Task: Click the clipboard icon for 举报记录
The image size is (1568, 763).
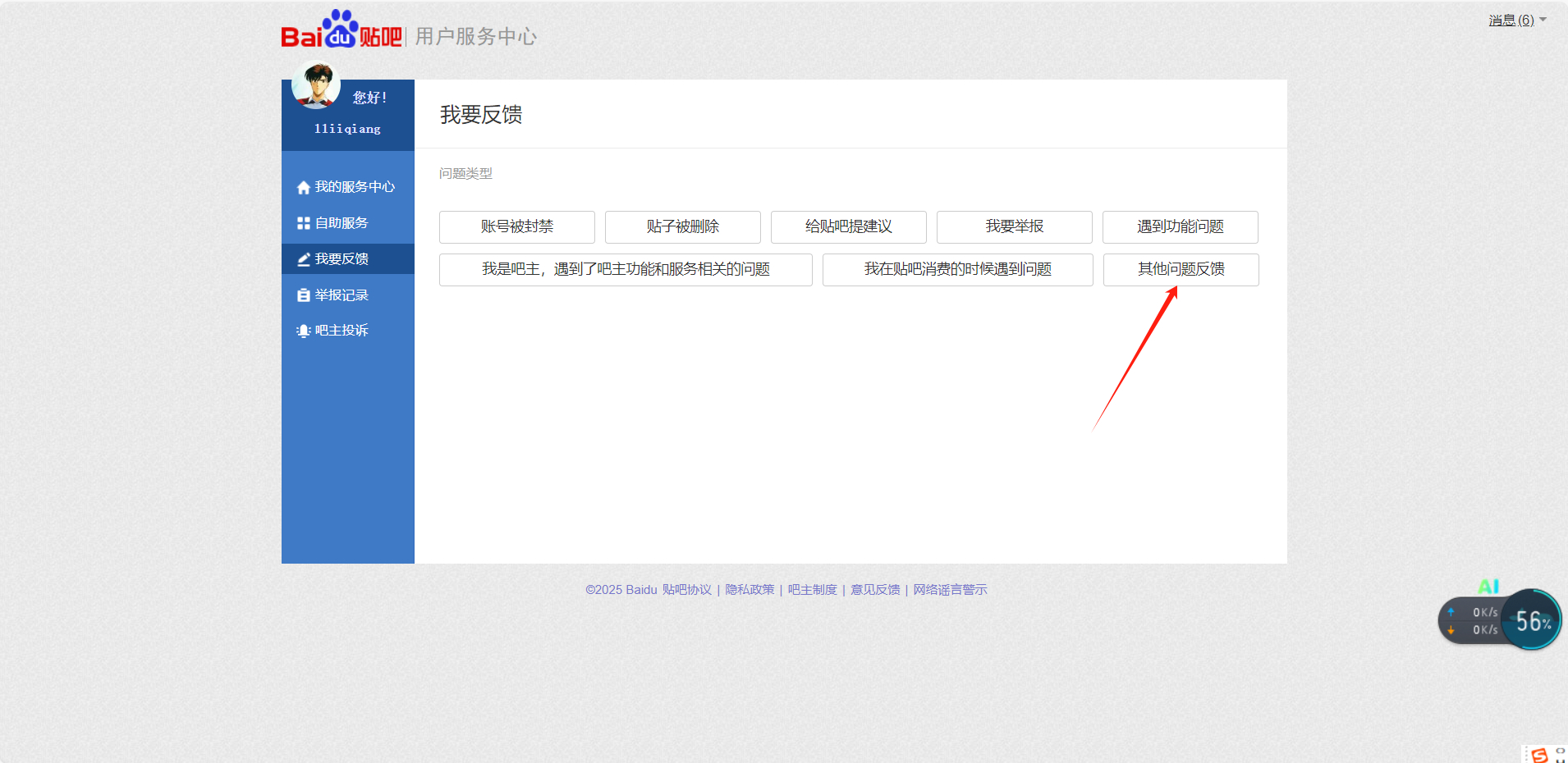Action: (x=303, y=295)
